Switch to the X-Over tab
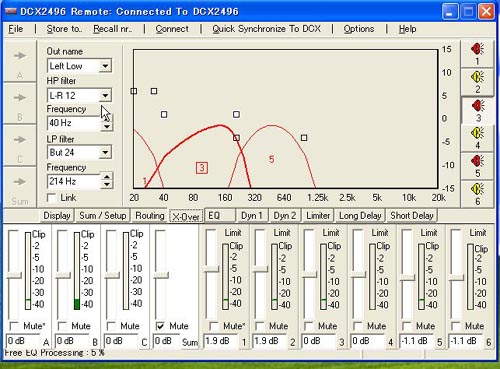Image resolution: width=500 pixels, height=369 pixels. pos(186,216)
